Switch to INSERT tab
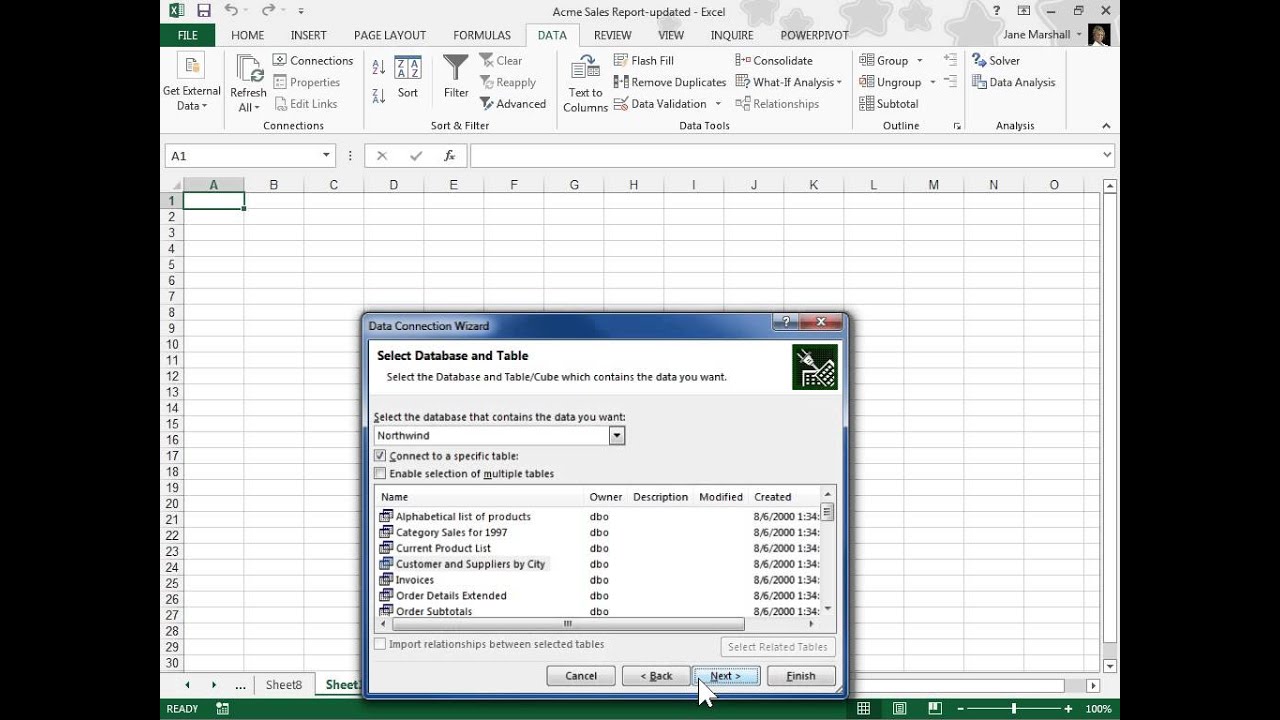Viewport: 1280px width, 720px height. 309,35
